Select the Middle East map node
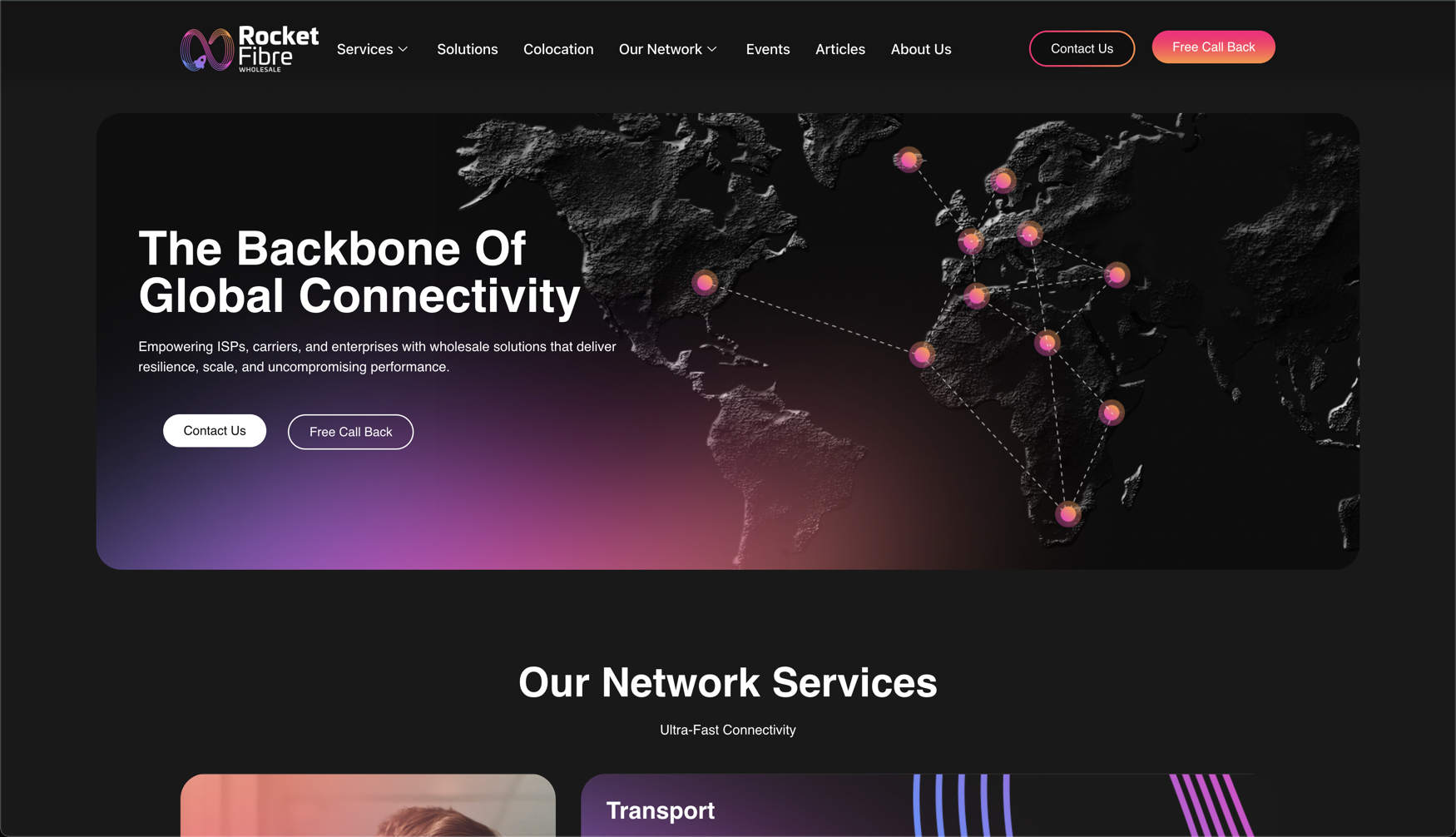 1117,274
